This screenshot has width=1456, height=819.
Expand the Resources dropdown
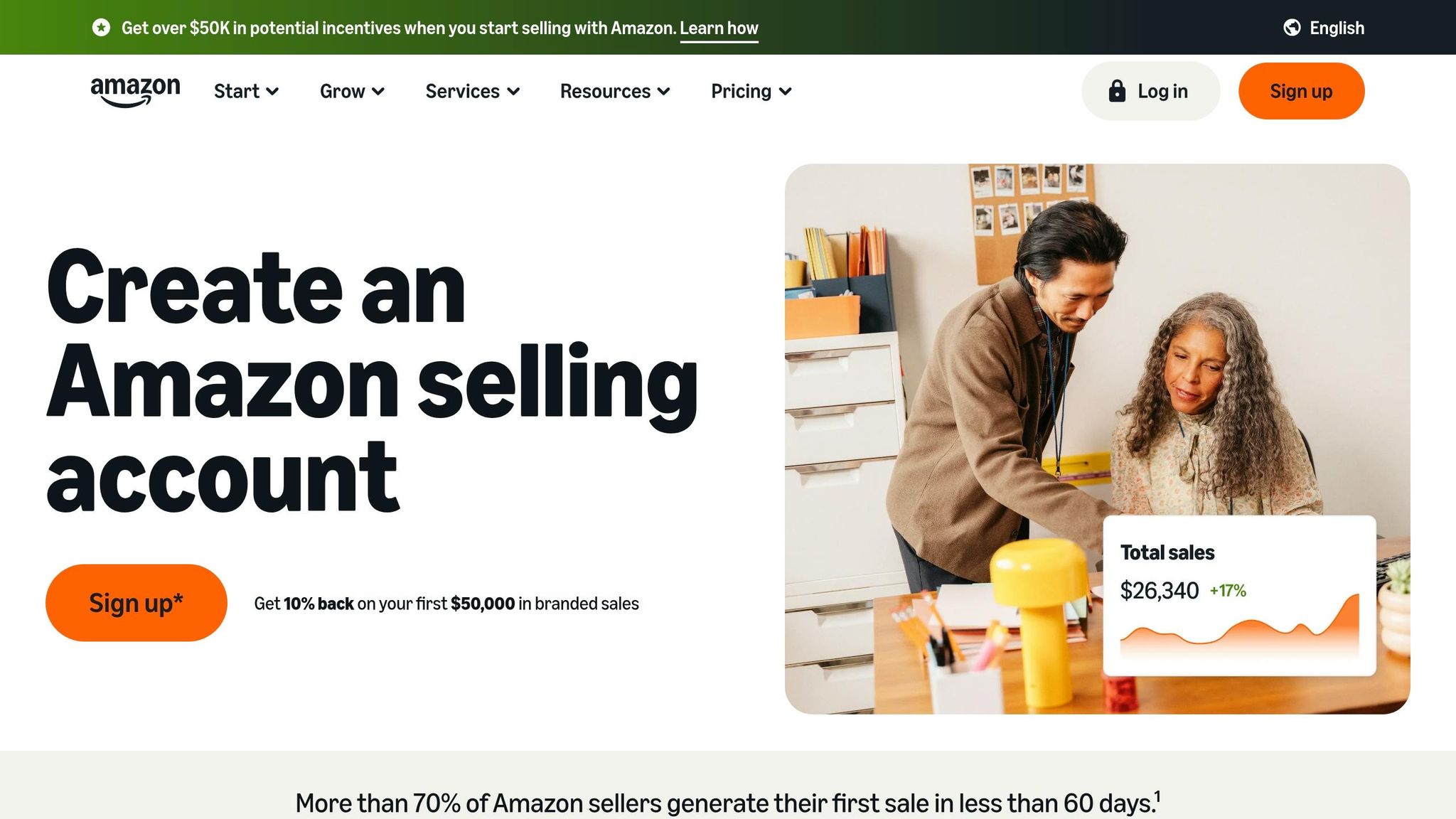tap(605, 91)
